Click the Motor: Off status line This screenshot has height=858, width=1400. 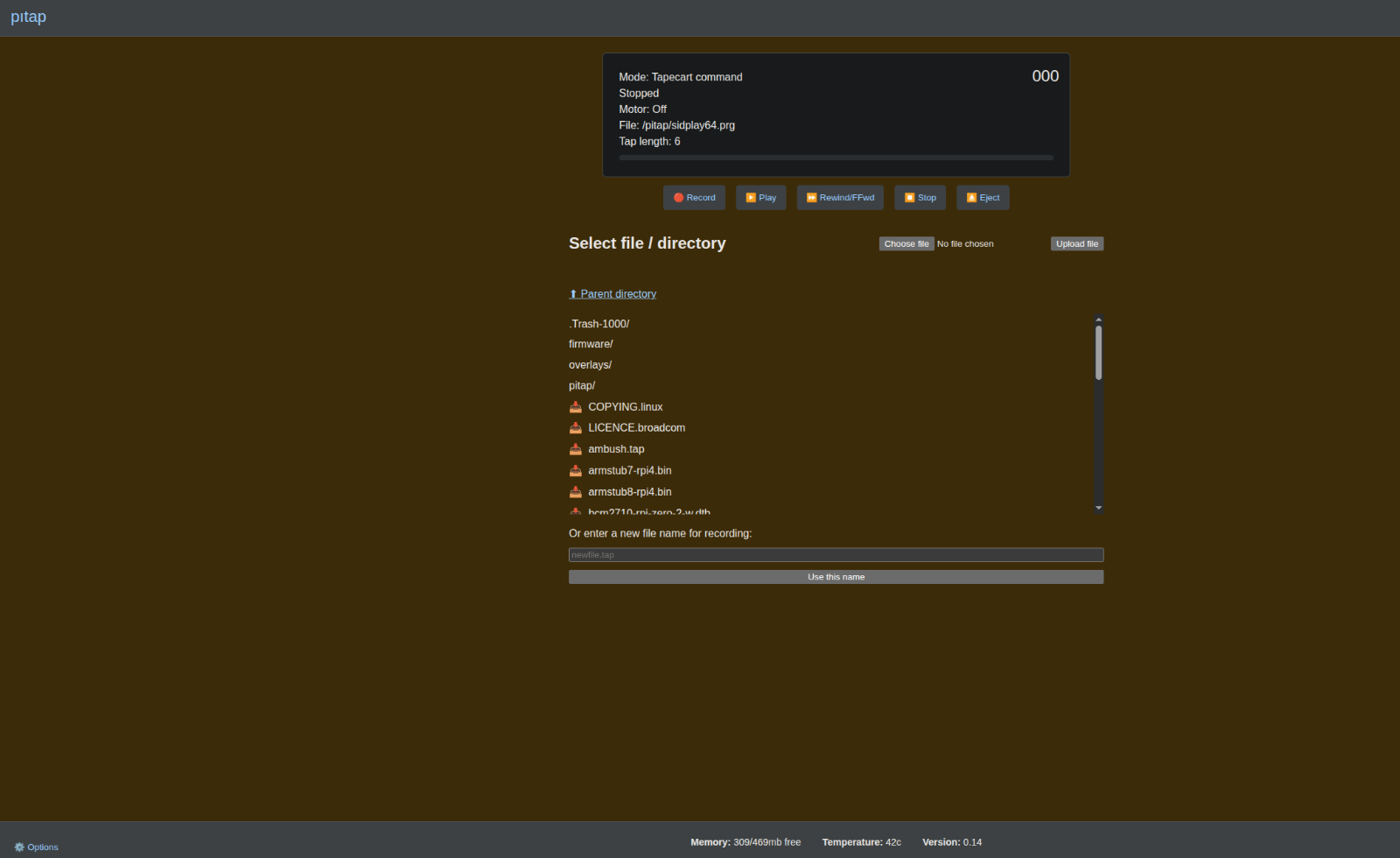point(643,109)
